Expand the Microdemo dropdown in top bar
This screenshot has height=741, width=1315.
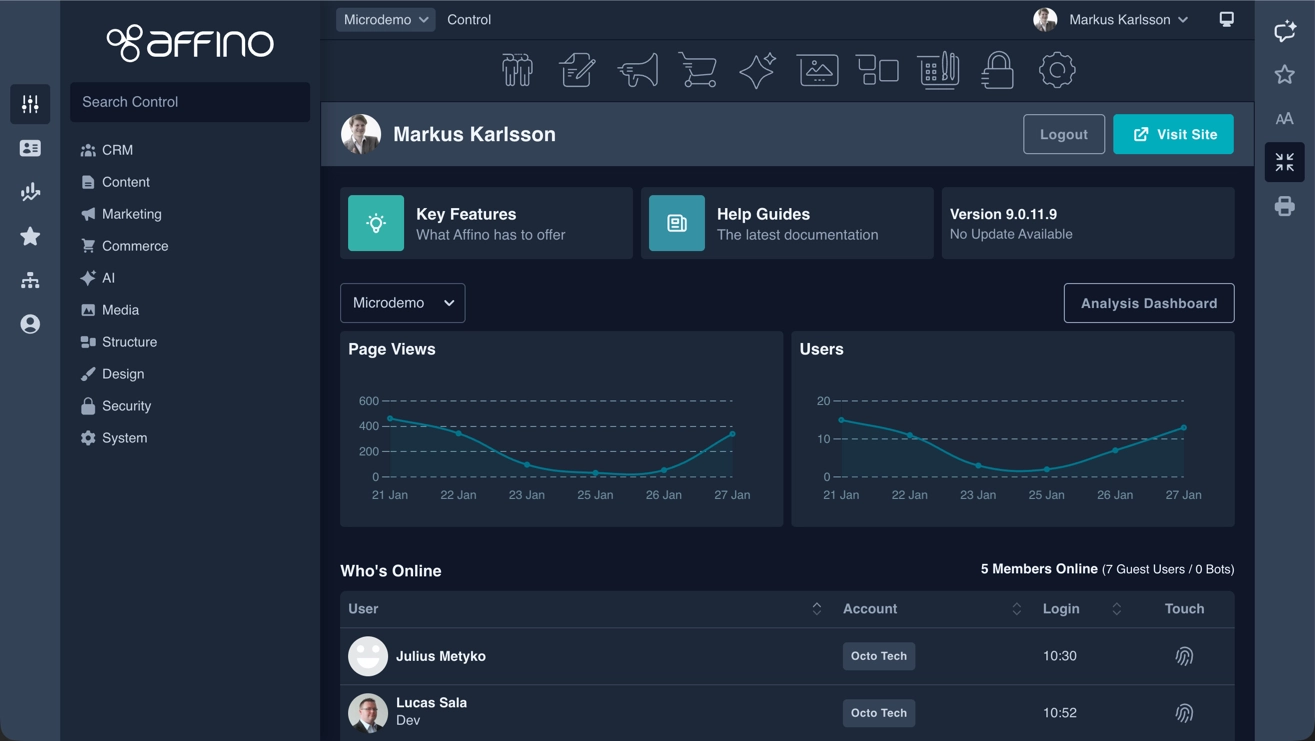click(385, 19)
